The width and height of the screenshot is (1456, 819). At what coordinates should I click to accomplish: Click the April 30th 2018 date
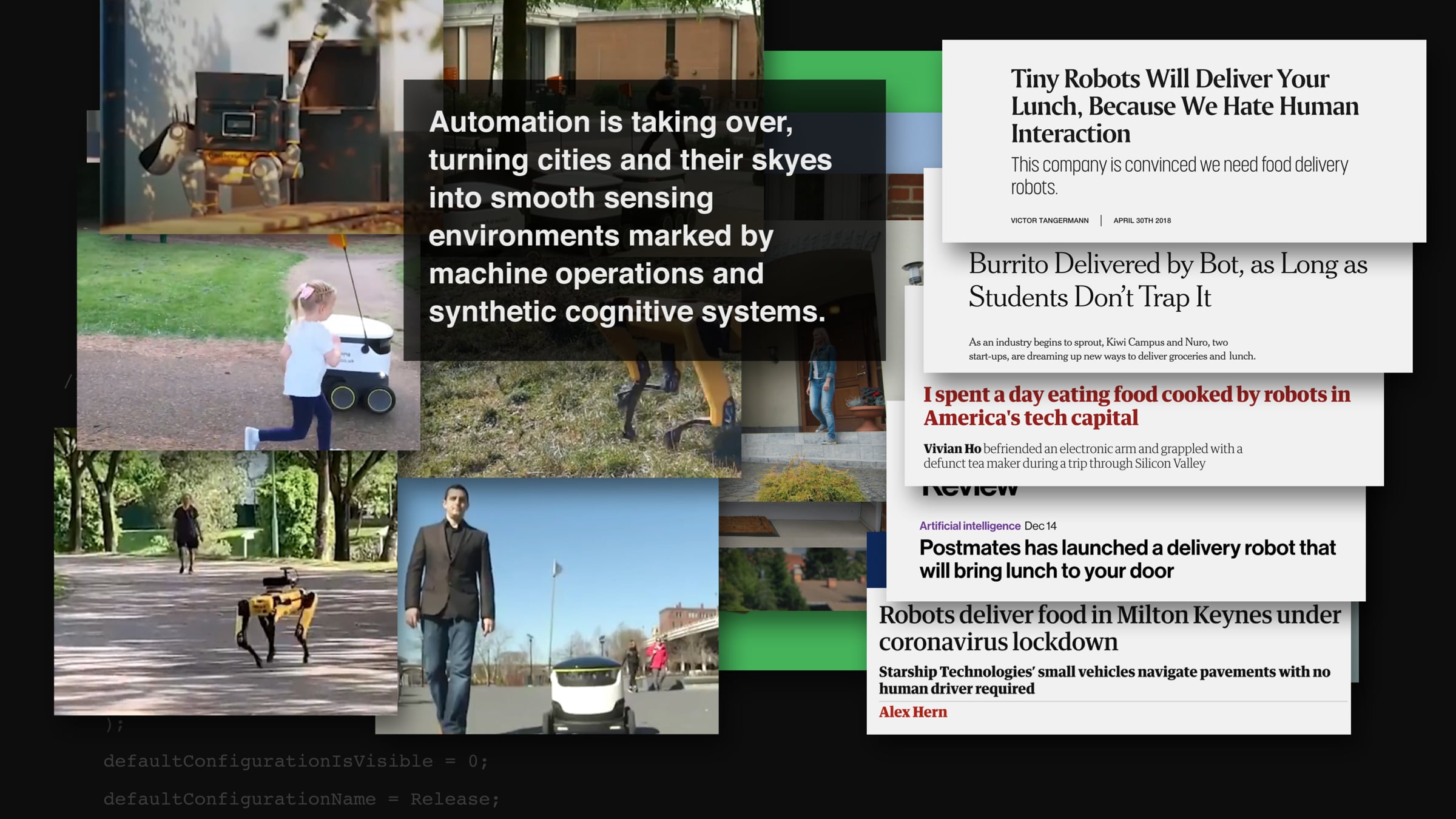coord(1142,221)
